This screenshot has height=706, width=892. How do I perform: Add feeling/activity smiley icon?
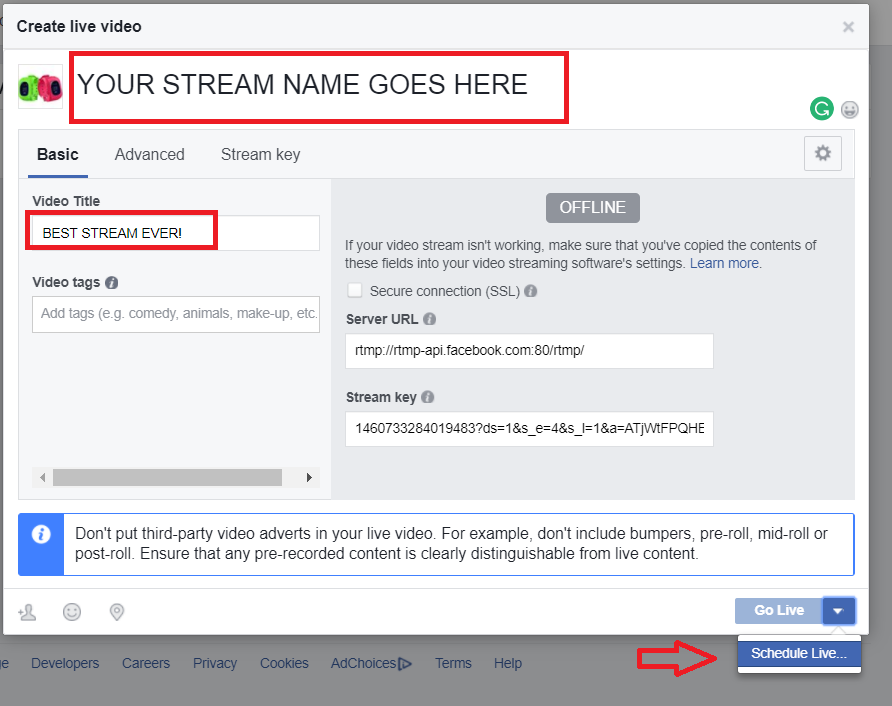pyautogui.click(x=72, y=612)
